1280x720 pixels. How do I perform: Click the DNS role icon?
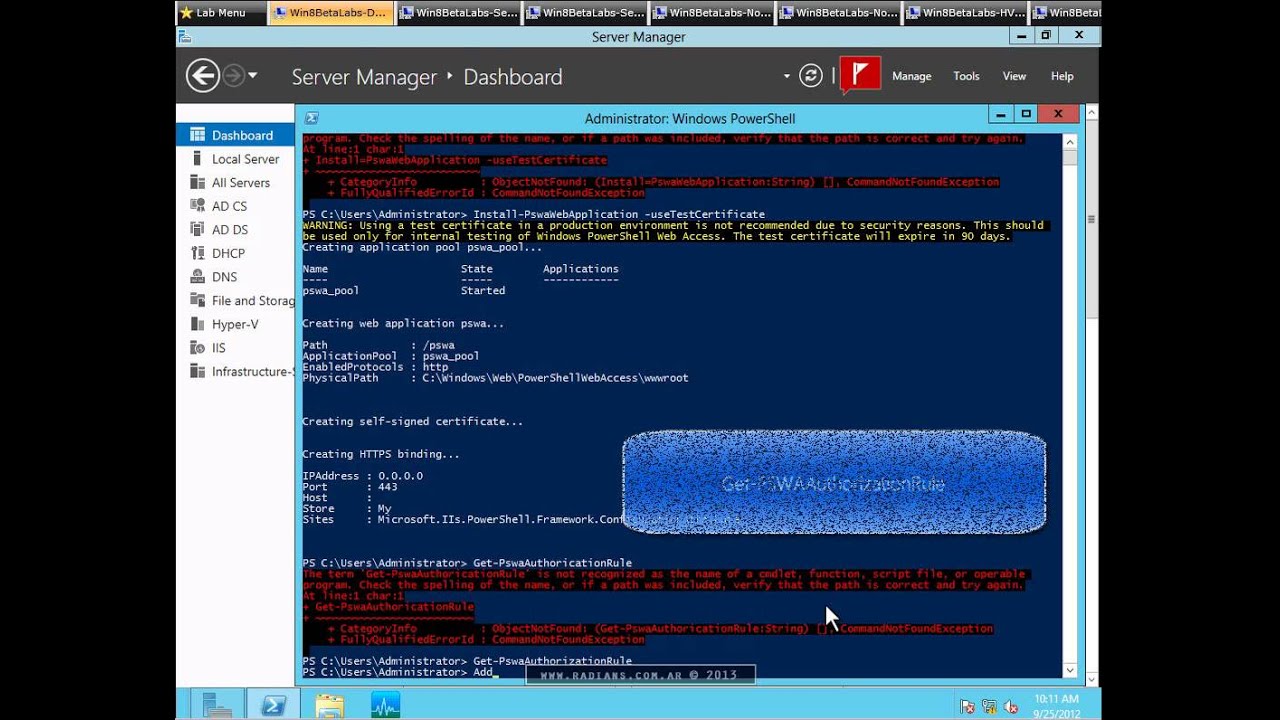click(x=196, y=277)
